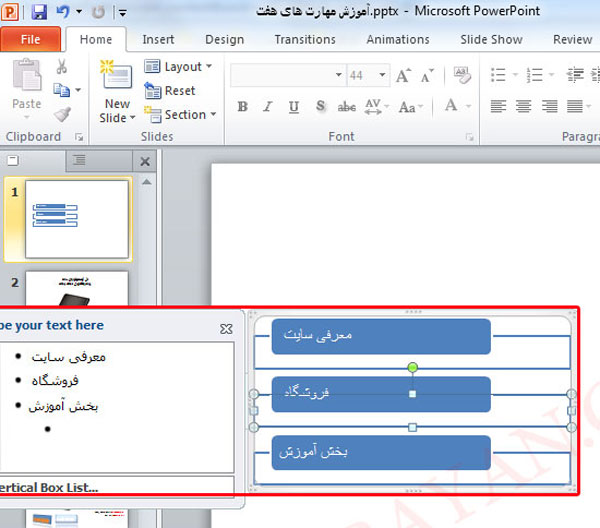Open the Layout dropdown
Screen dimensions: 600x528
click(x=179, y=67)
